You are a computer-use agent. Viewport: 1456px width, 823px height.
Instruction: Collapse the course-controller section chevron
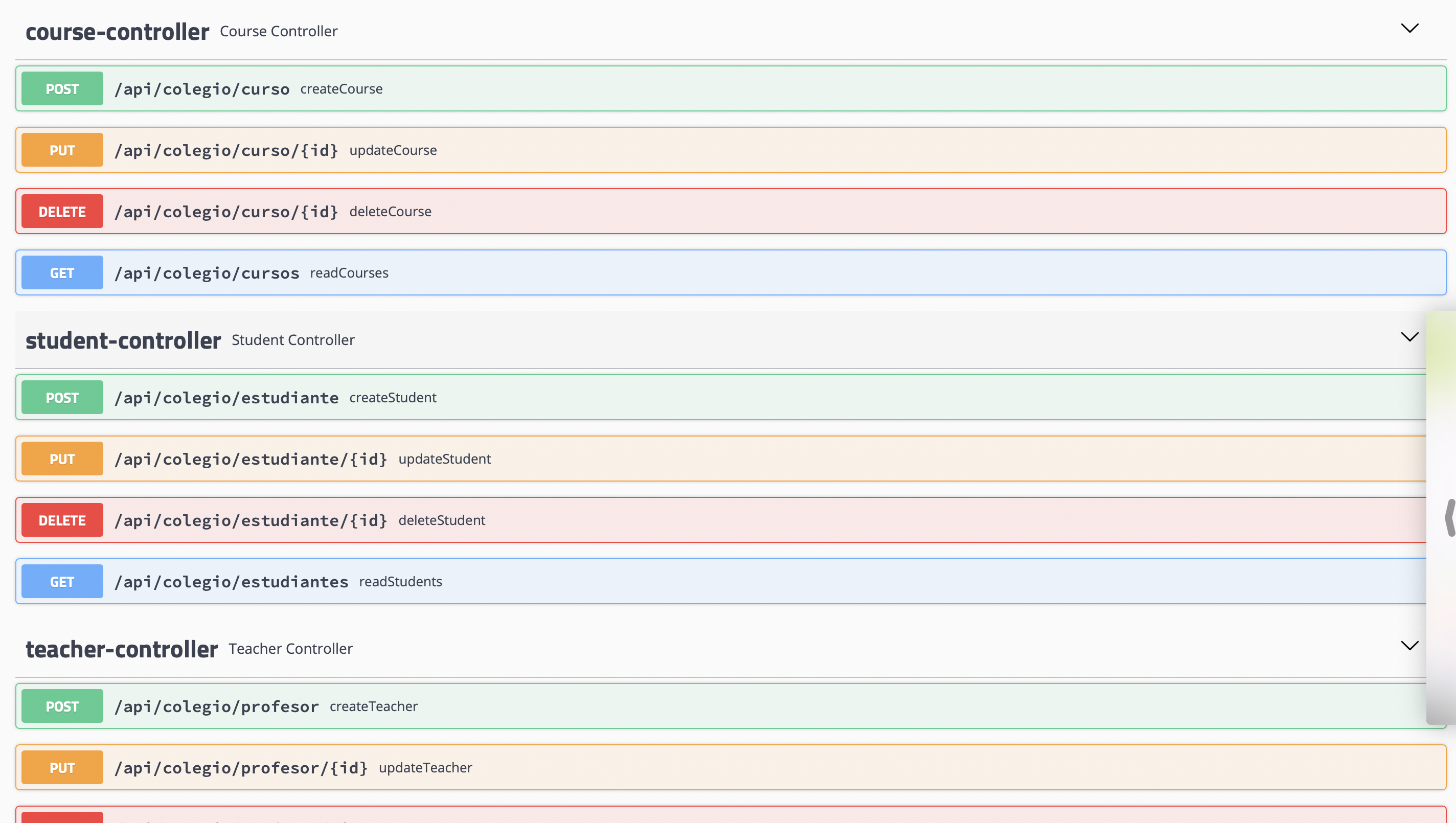tap(1409, 28)
